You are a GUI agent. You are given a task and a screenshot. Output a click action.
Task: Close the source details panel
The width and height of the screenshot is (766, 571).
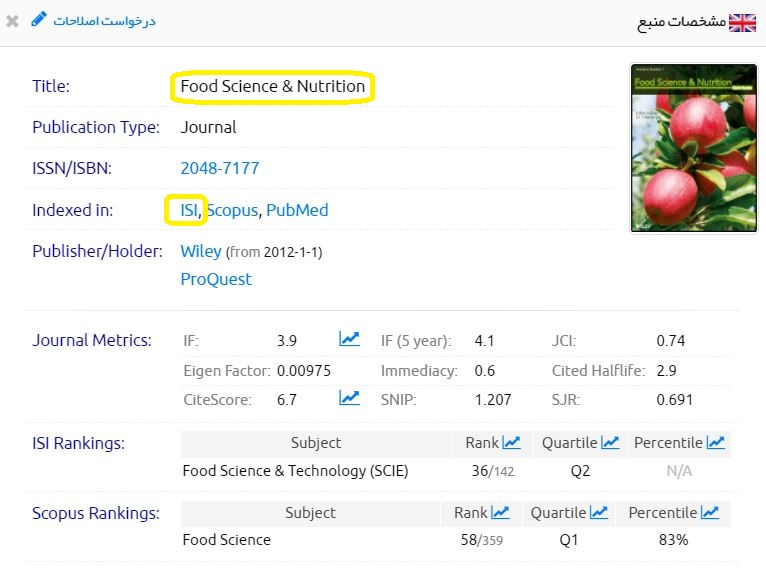12,21
